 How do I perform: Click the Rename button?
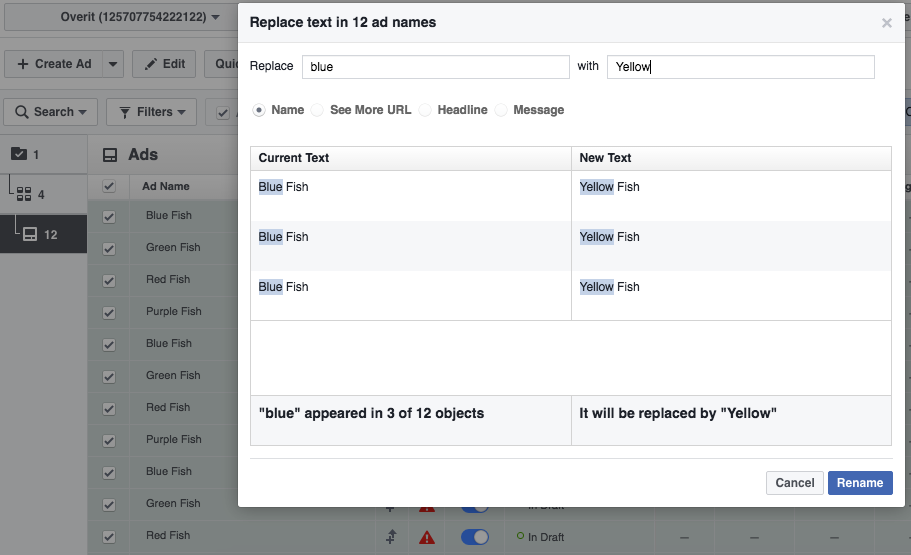tap(859, 483)
